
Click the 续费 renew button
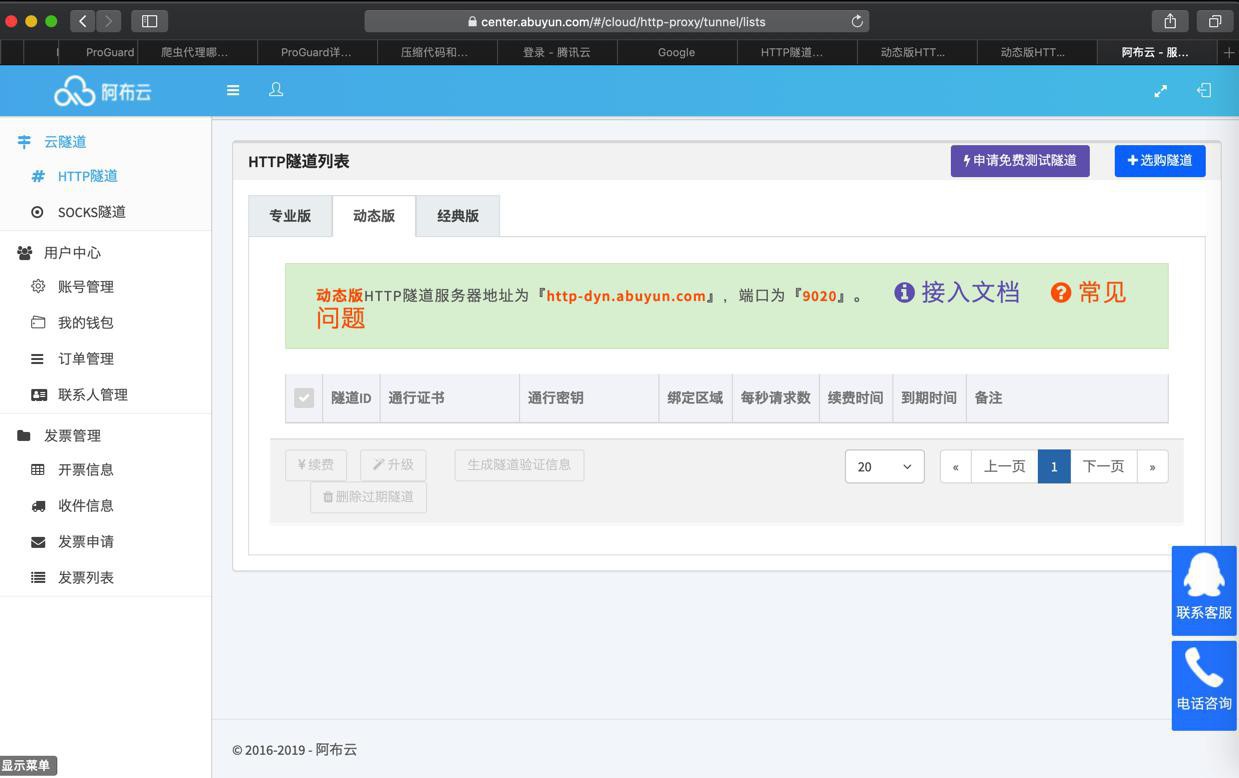coord(316,465)
